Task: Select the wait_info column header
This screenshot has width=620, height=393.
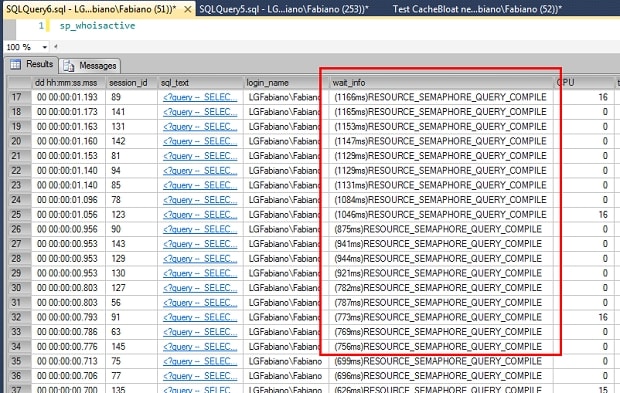Action: 441,83
